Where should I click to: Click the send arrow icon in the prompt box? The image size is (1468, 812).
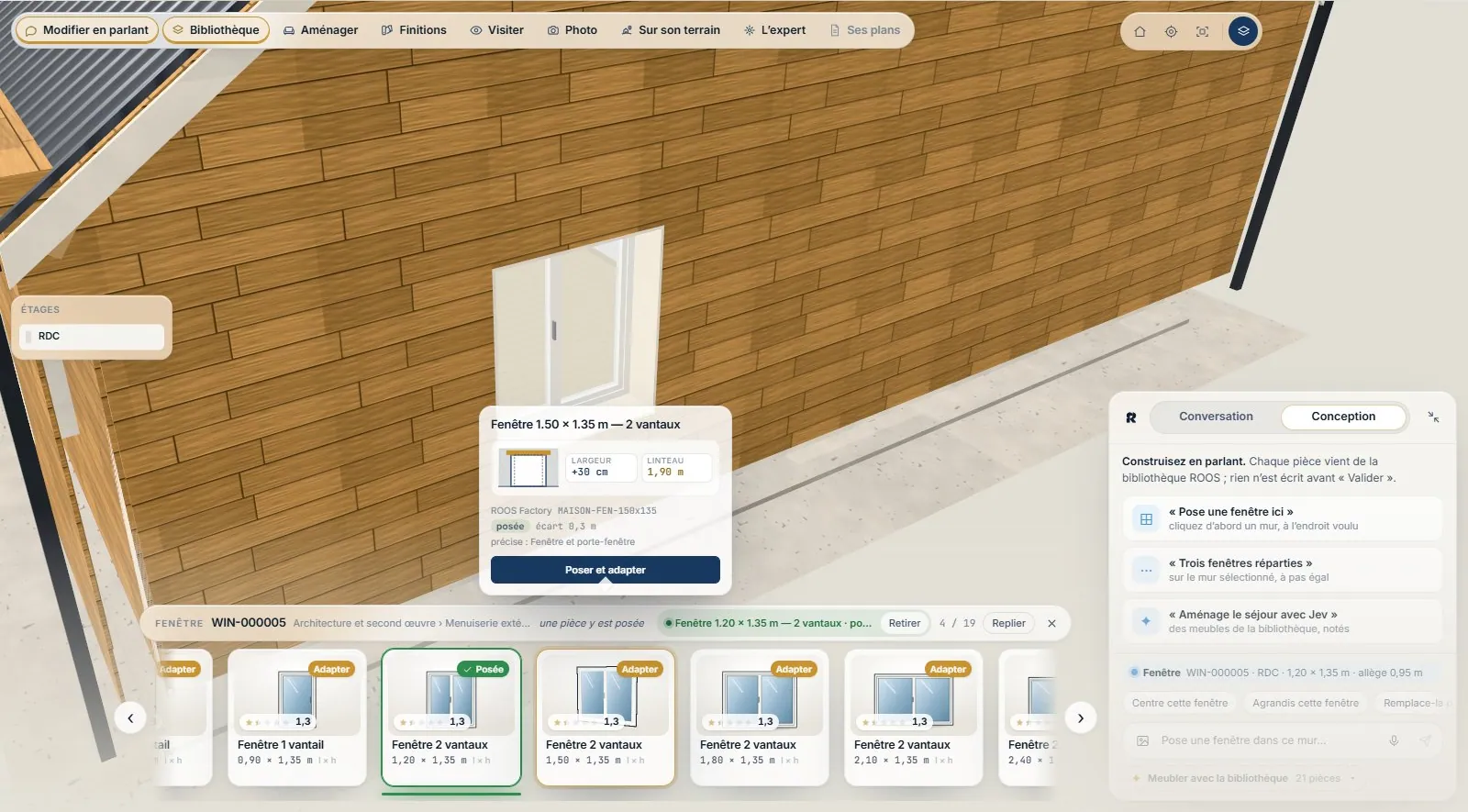tap(1425, 740)
